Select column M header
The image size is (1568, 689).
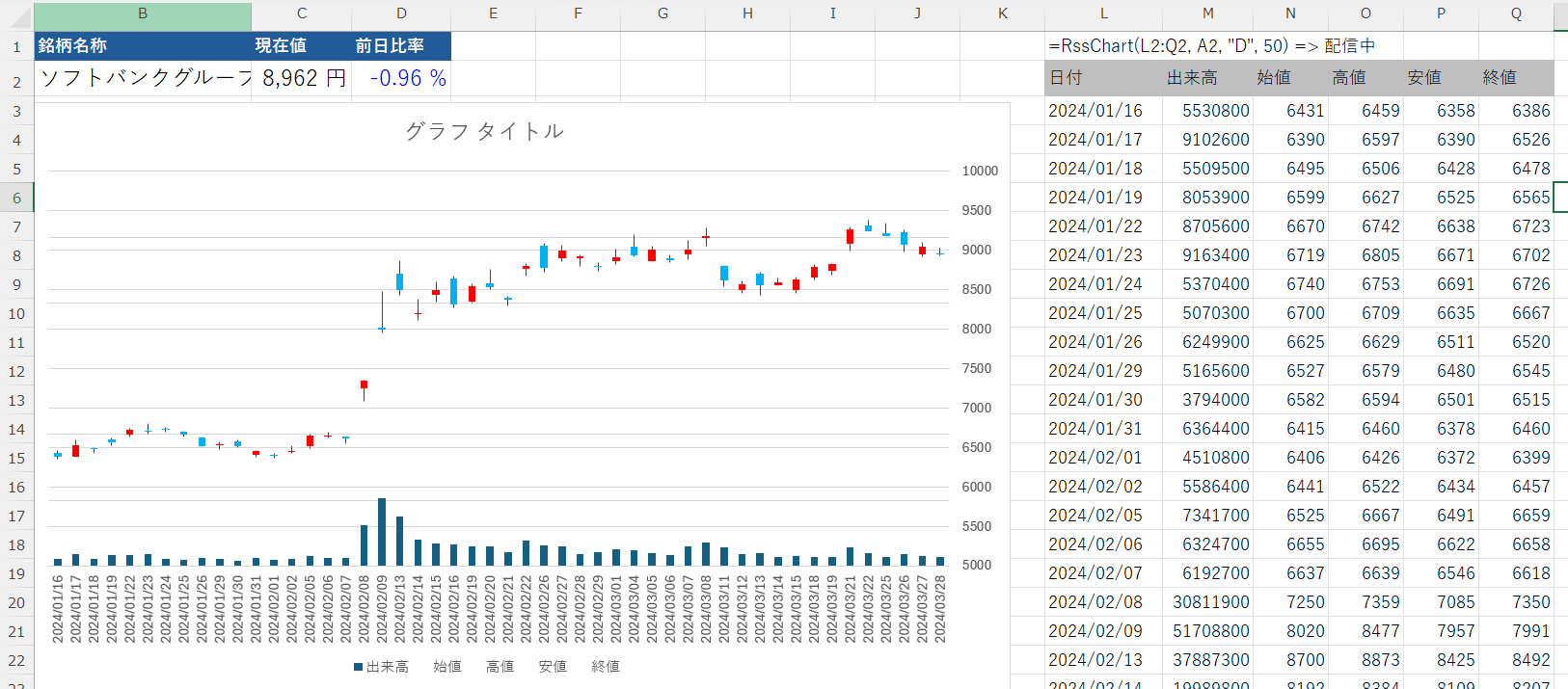(1207, 14)
